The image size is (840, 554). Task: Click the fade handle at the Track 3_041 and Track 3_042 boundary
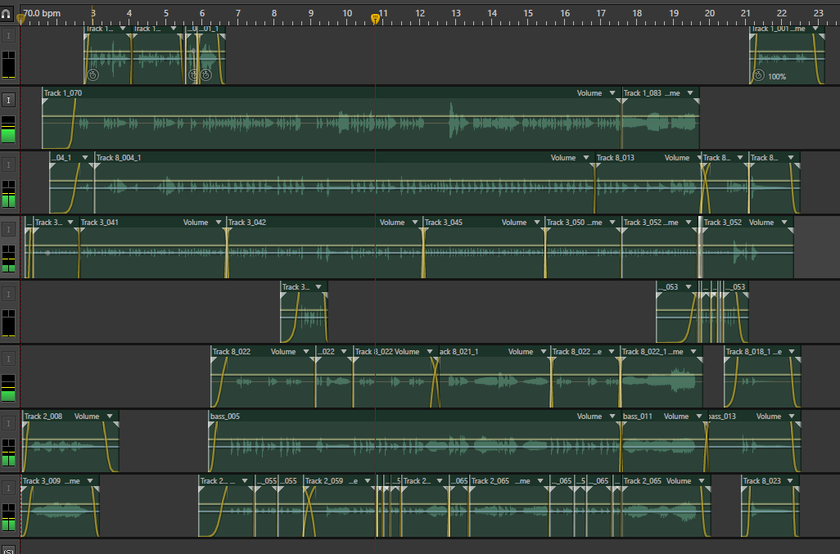(227, 230)
